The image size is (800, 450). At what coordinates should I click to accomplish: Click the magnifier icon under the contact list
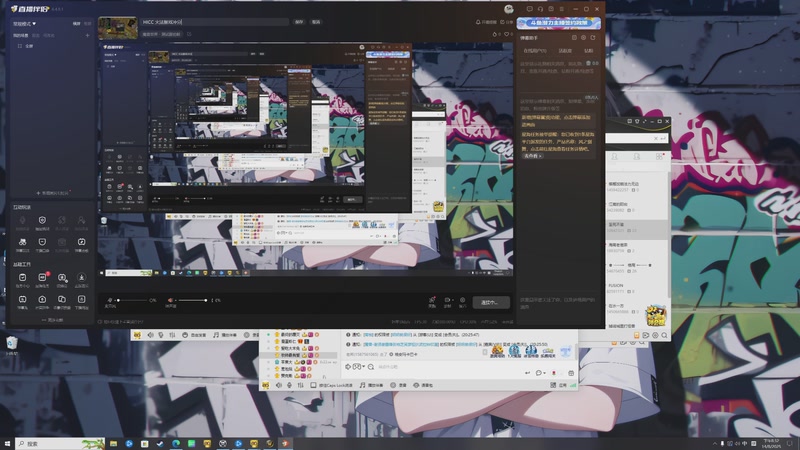click(x=664, y=335)
